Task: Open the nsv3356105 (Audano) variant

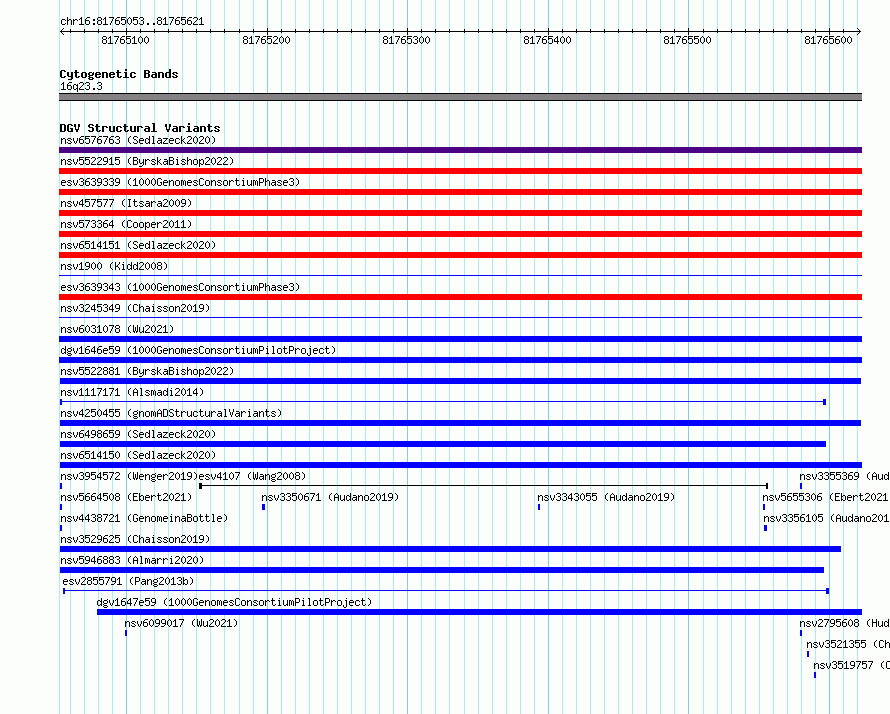Action: pos(826,518)
